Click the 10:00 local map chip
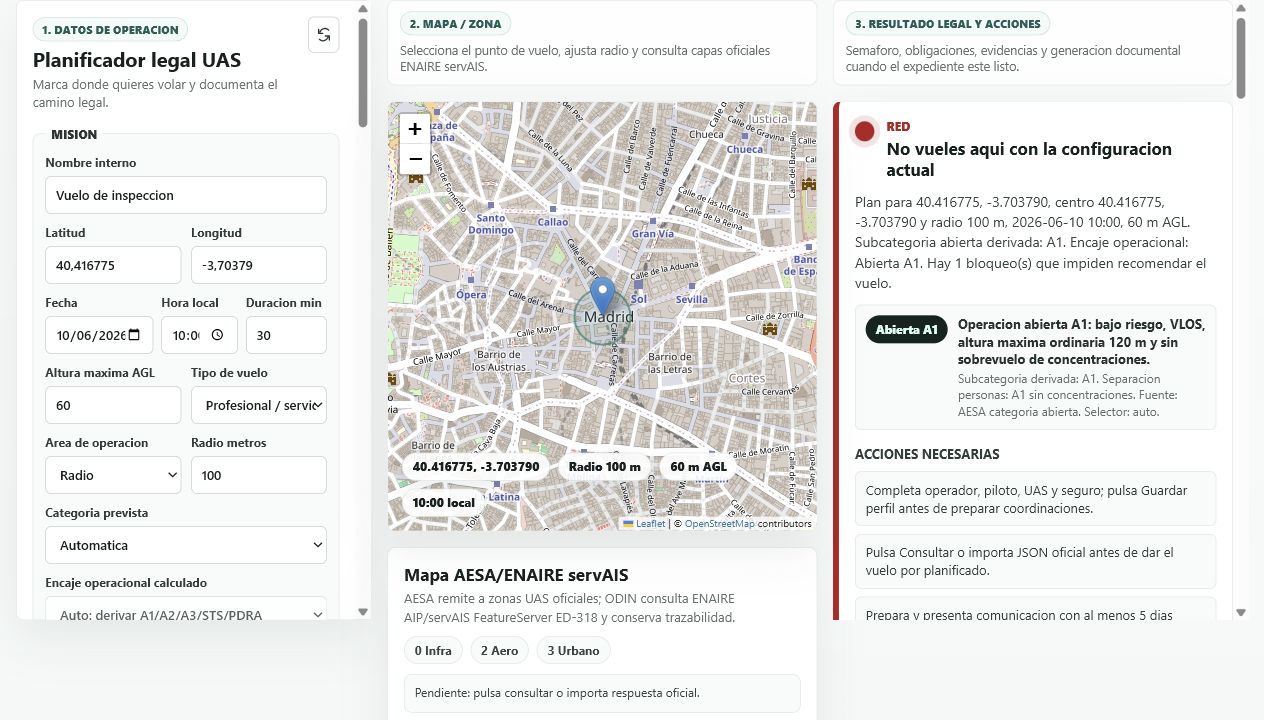The image size is (1264, 720). (x=444, y=503)
